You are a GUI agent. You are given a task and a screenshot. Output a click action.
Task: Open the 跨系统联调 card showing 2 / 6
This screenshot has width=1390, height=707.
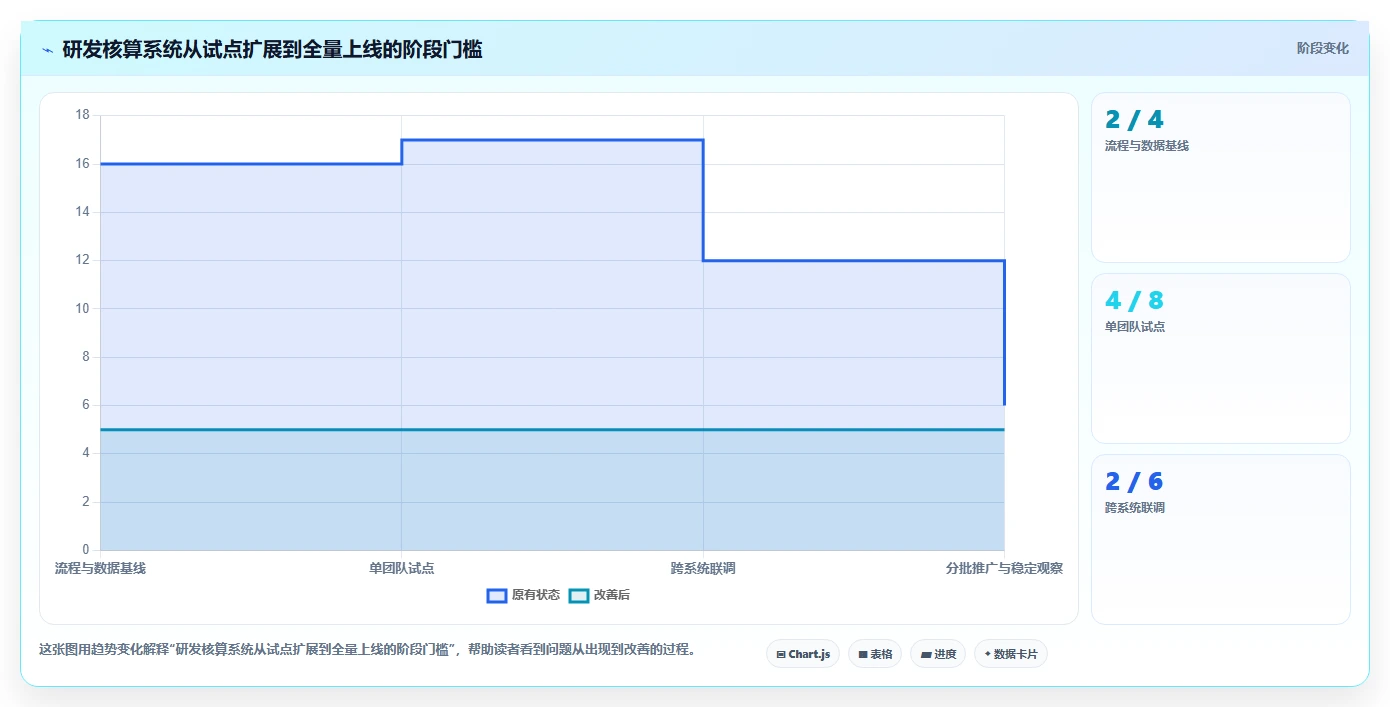pos(1221,540)
